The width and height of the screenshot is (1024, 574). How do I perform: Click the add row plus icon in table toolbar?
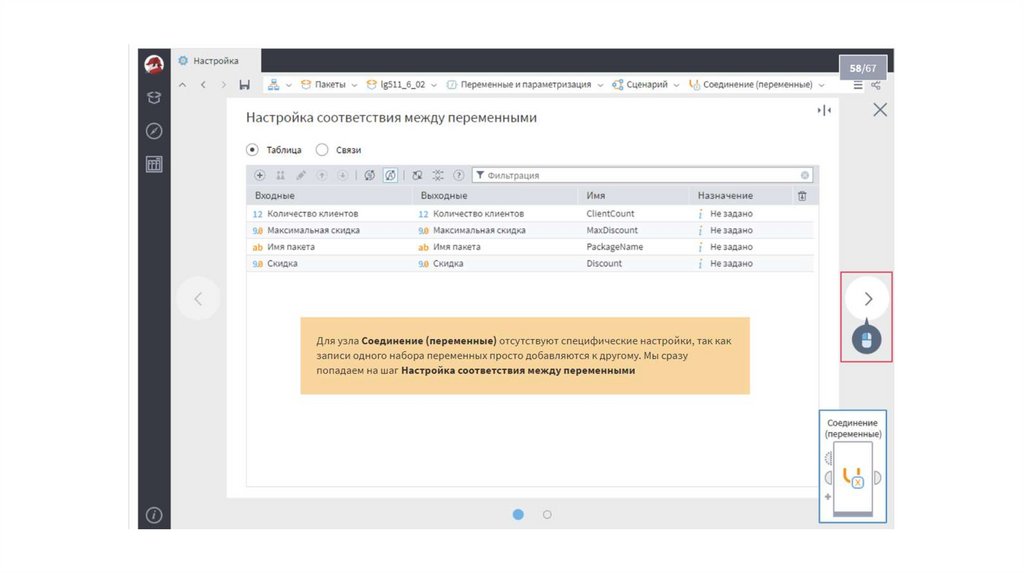[260, 175]
